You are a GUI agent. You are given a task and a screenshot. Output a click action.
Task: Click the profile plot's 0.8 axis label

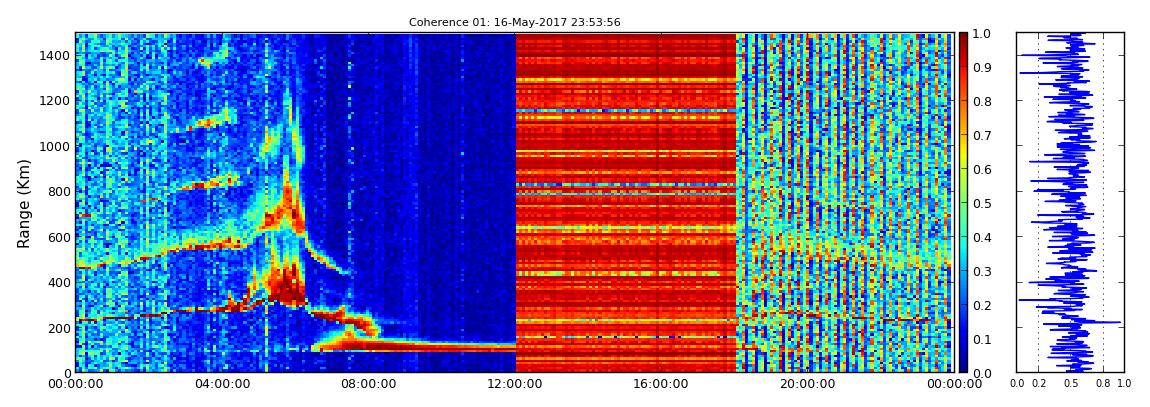pyautogui.click(x=1103, y=383)
